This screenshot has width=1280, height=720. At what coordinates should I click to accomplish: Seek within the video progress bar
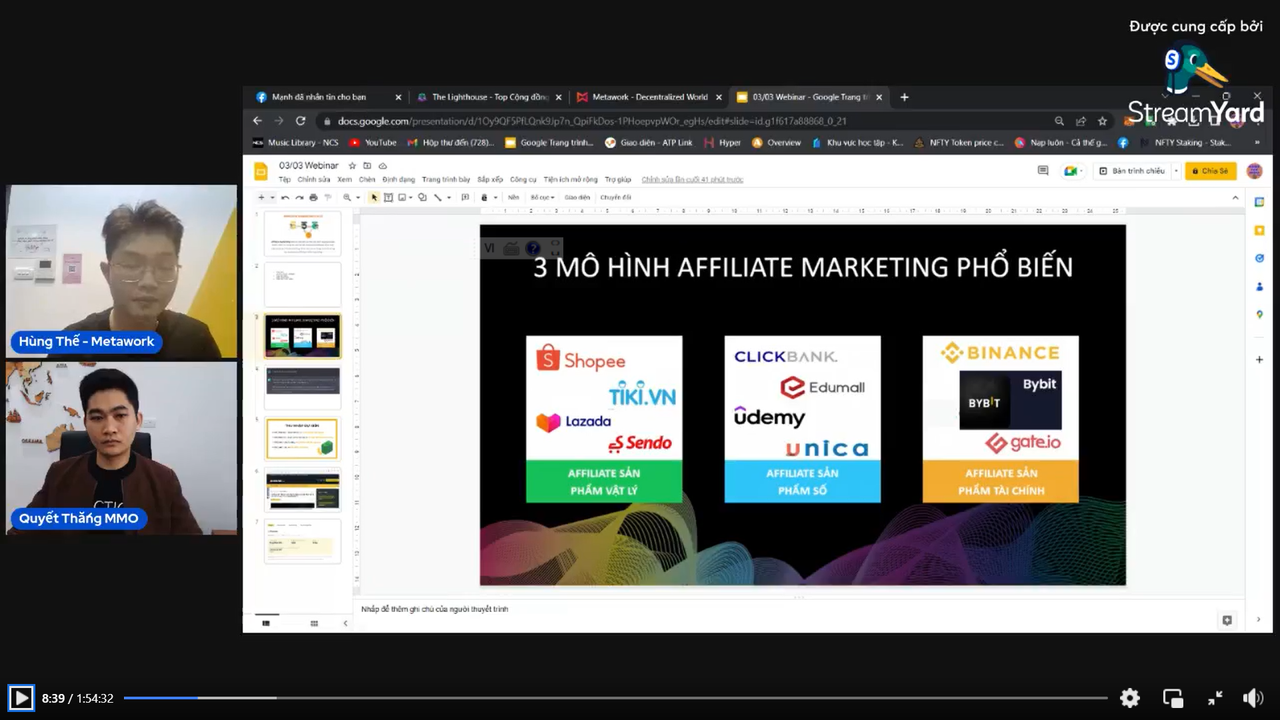[615, 698]
